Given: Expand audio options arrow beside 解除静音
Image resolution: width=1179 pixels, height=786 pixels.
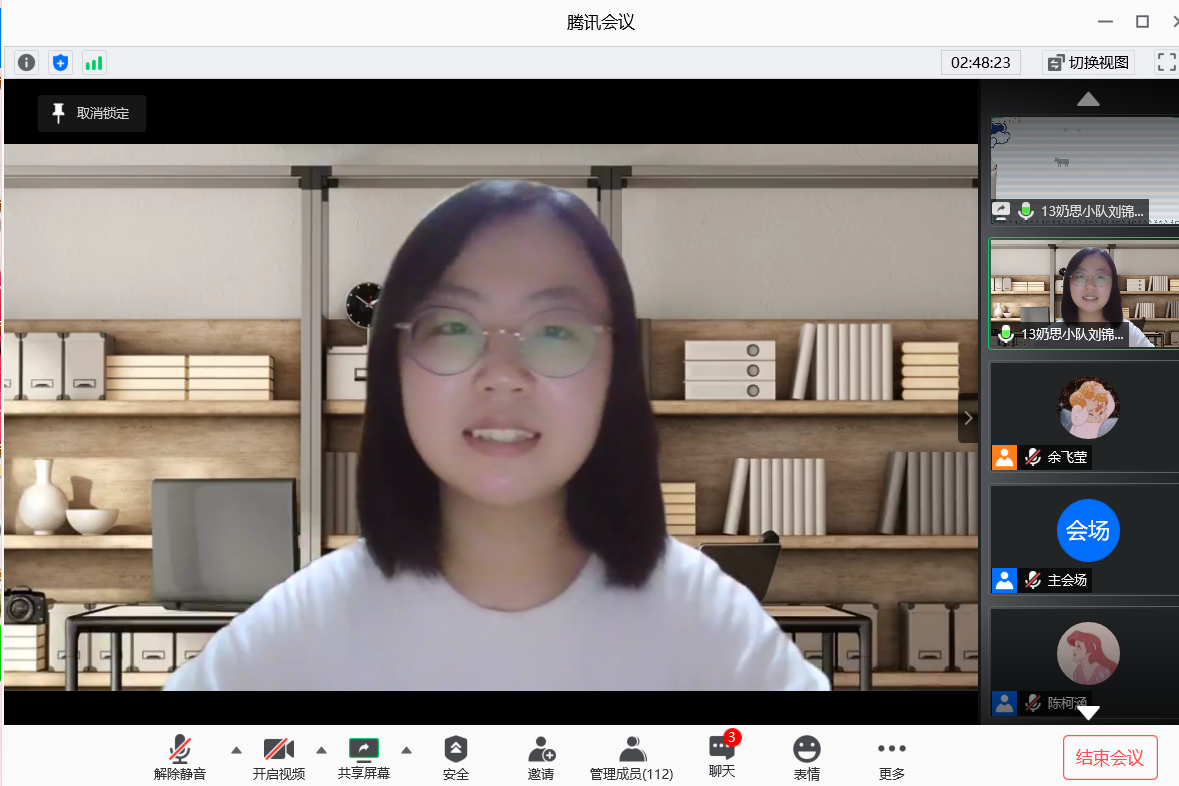Looking at the screenshot, I should [x=236, y=750].
